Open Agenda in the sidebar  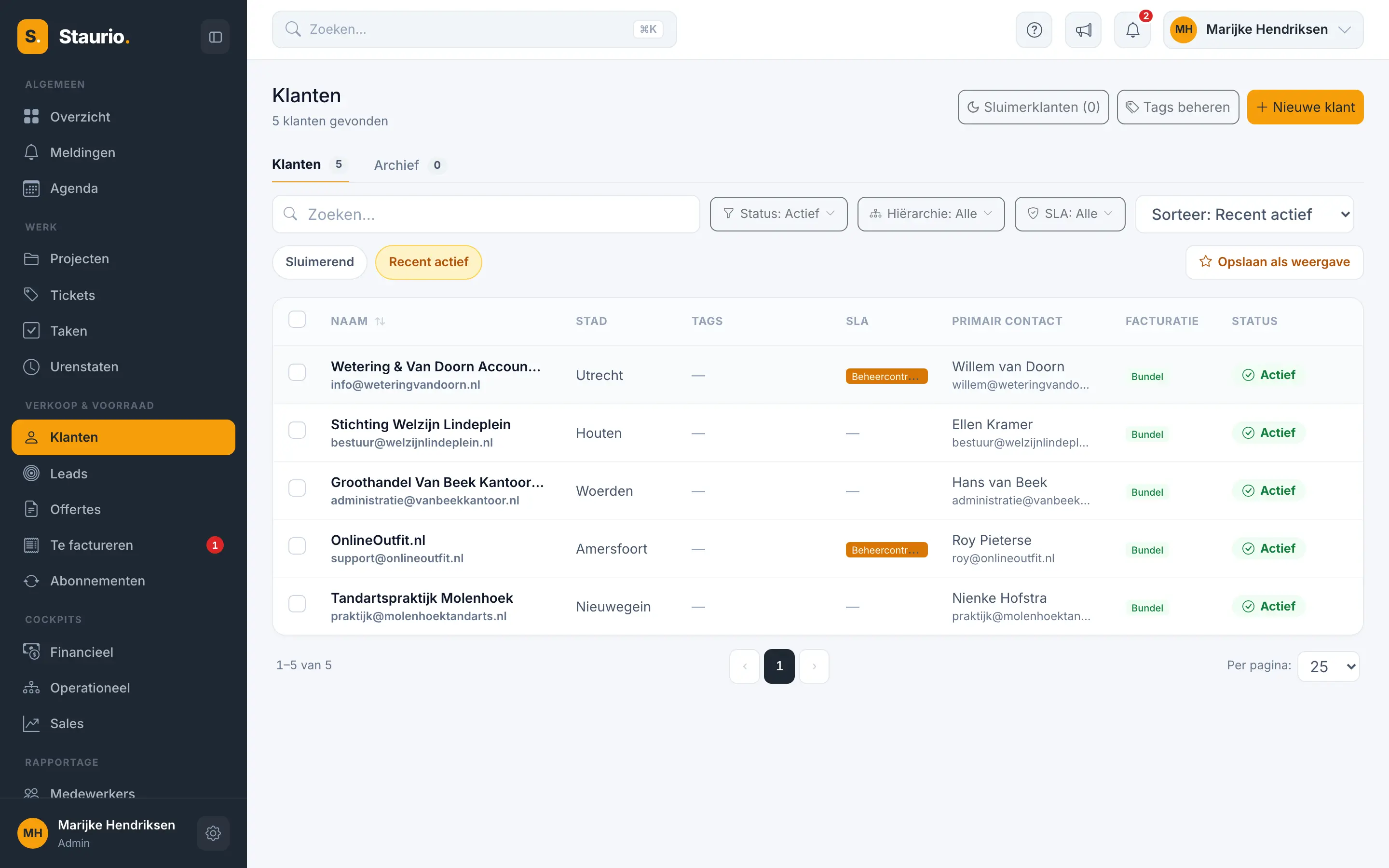point(123,188)
